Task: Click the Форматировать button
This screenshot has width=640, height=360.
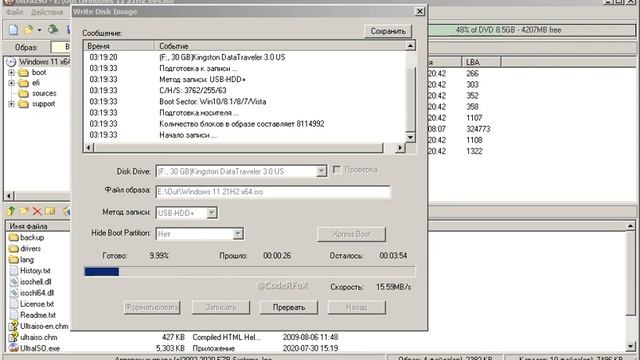Action: 152,307
